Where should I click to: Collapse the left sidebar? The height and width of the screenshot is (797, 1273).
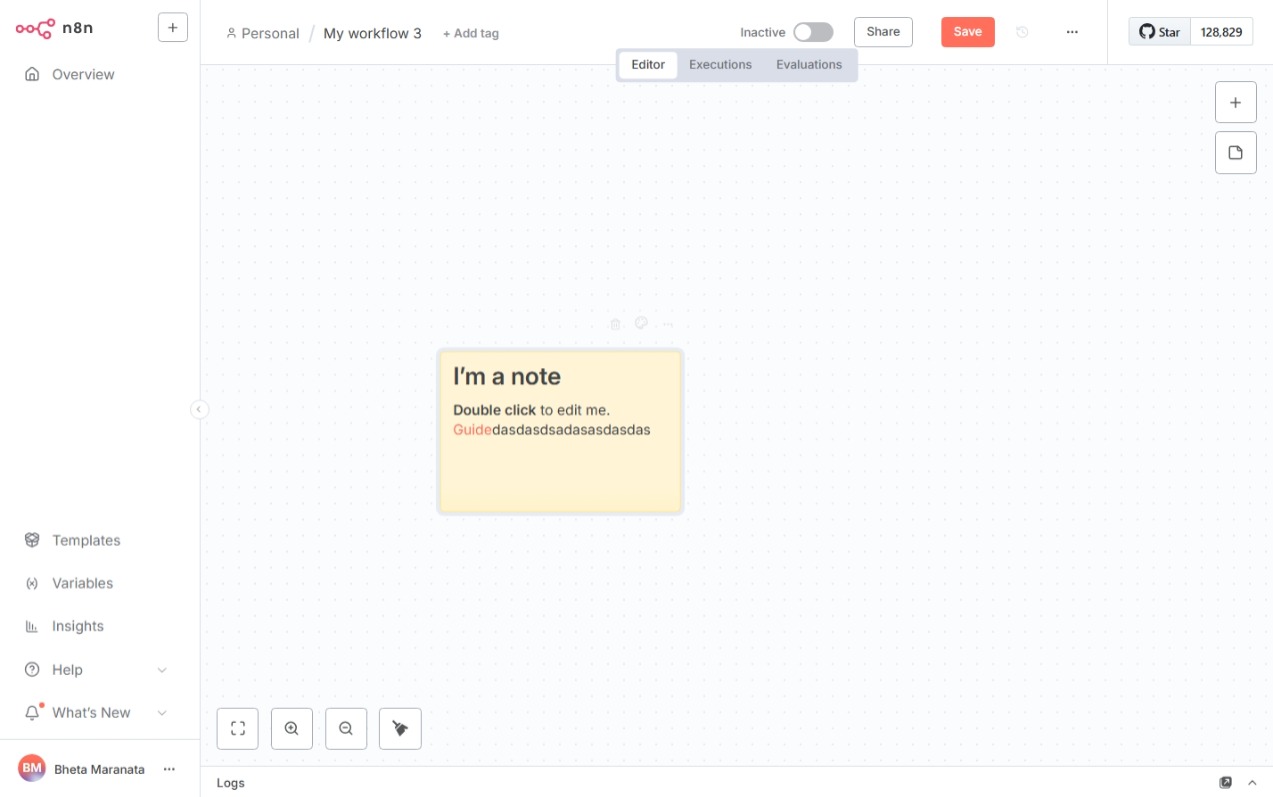point(199,409)
